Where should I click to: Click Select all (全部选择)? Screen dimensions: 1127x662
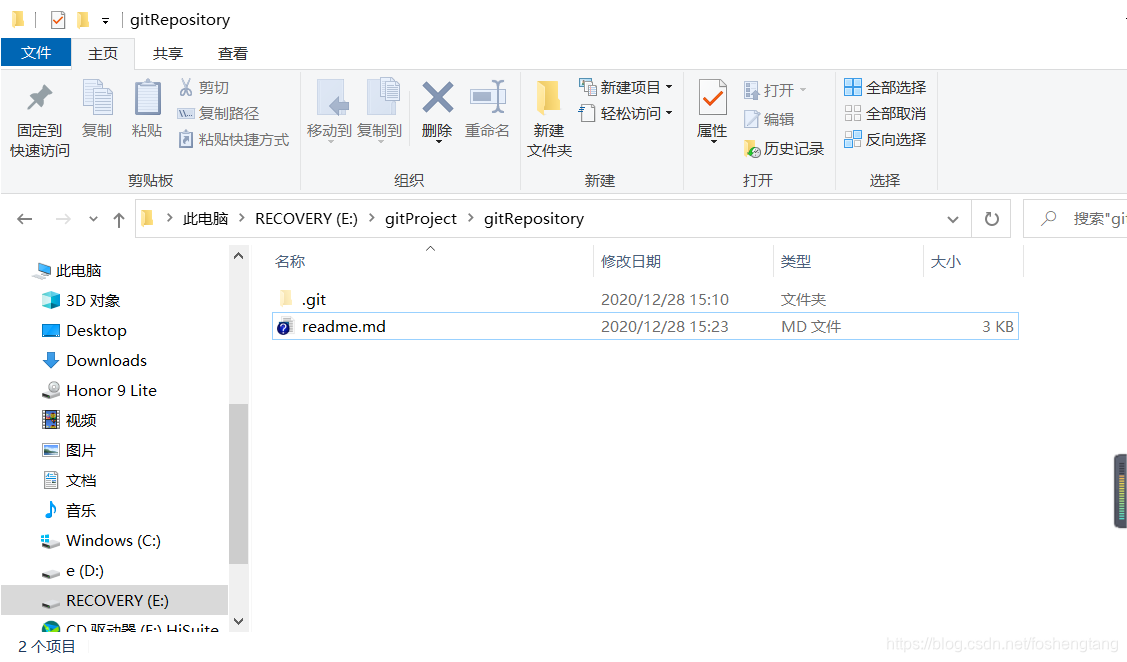tap(885, 88)
